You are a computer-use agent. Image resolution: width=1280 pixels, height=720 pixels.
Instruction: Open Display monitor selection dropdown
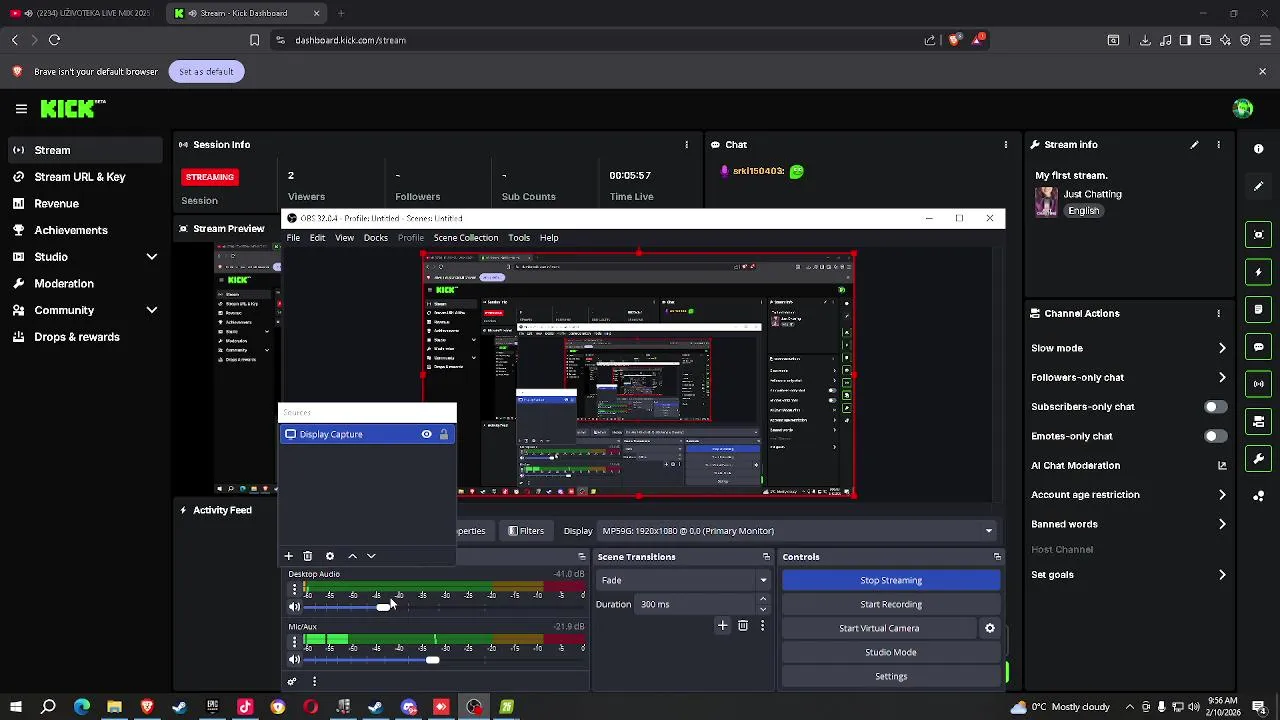pyautogui.click(x=797, y=531)
